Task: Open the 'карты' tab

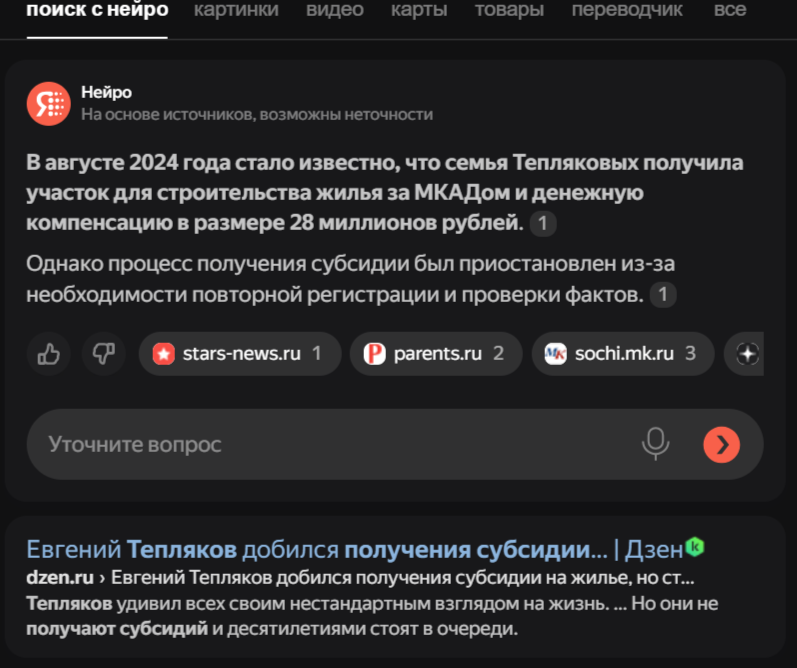Action: [x=419, y=10]
